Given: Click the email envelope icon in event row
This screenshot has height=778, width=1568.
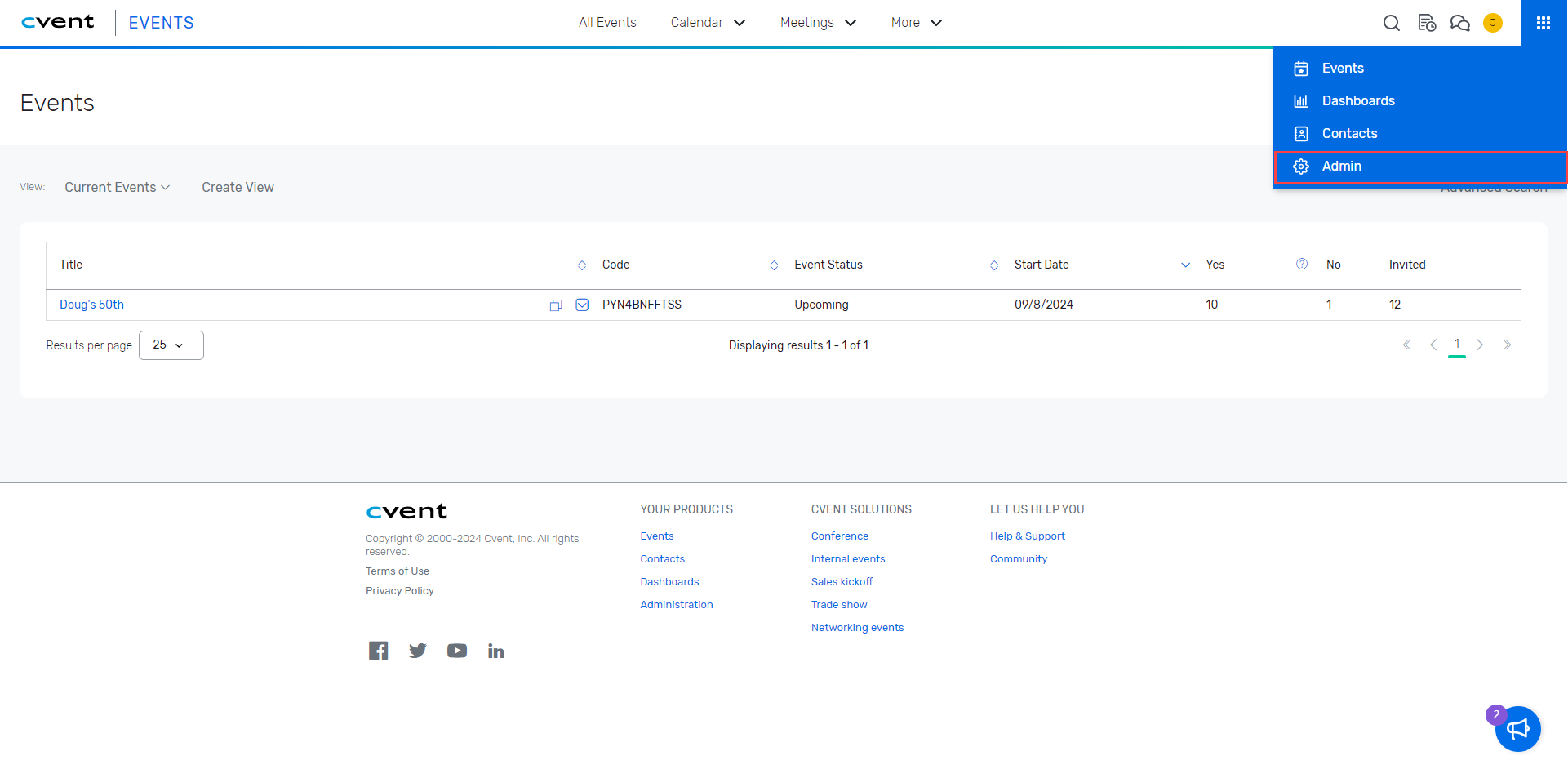Looking at the screenshot, I should tap(582, 305).
